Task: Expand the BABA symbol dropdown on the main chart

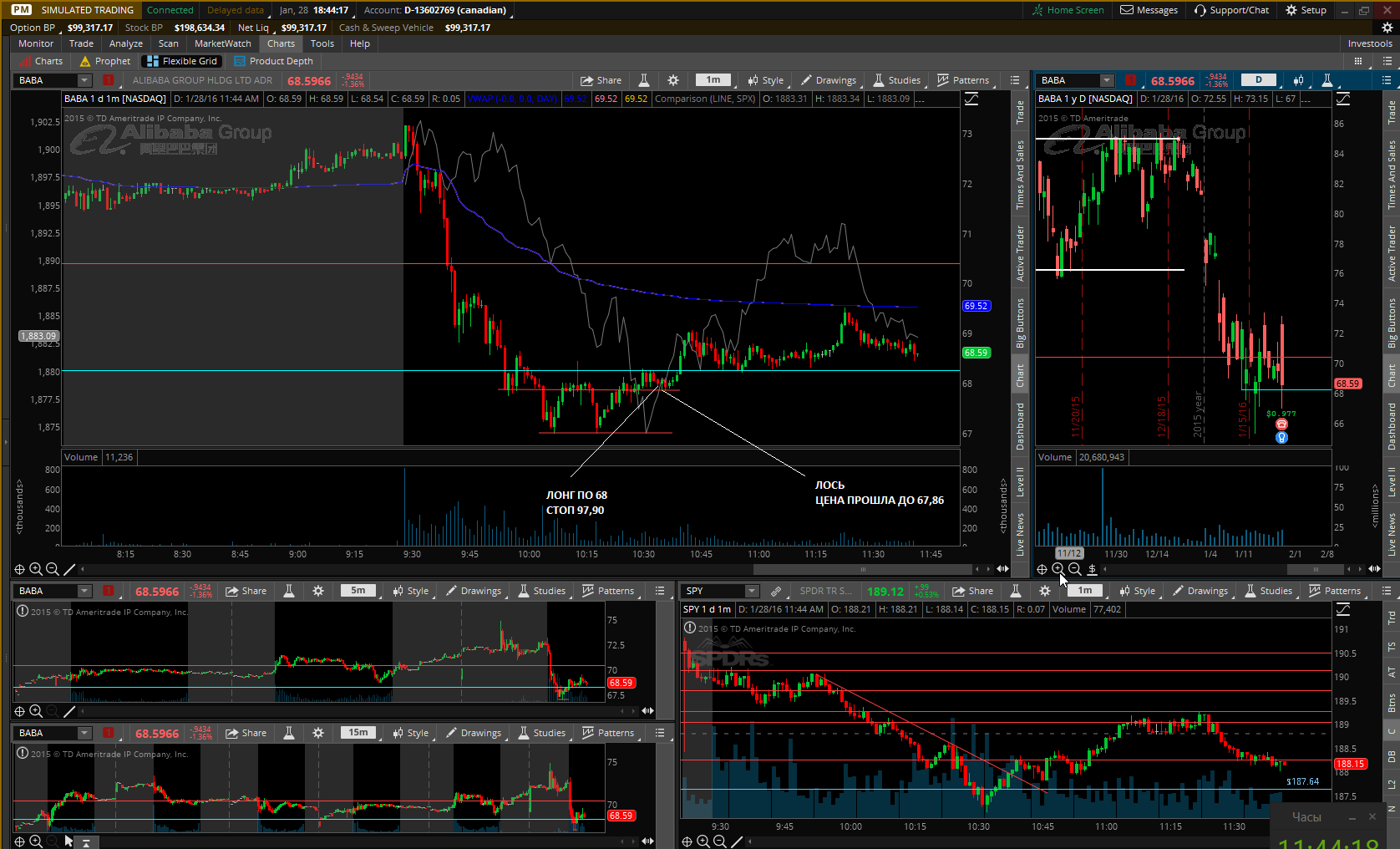Action: pos(84,80)
